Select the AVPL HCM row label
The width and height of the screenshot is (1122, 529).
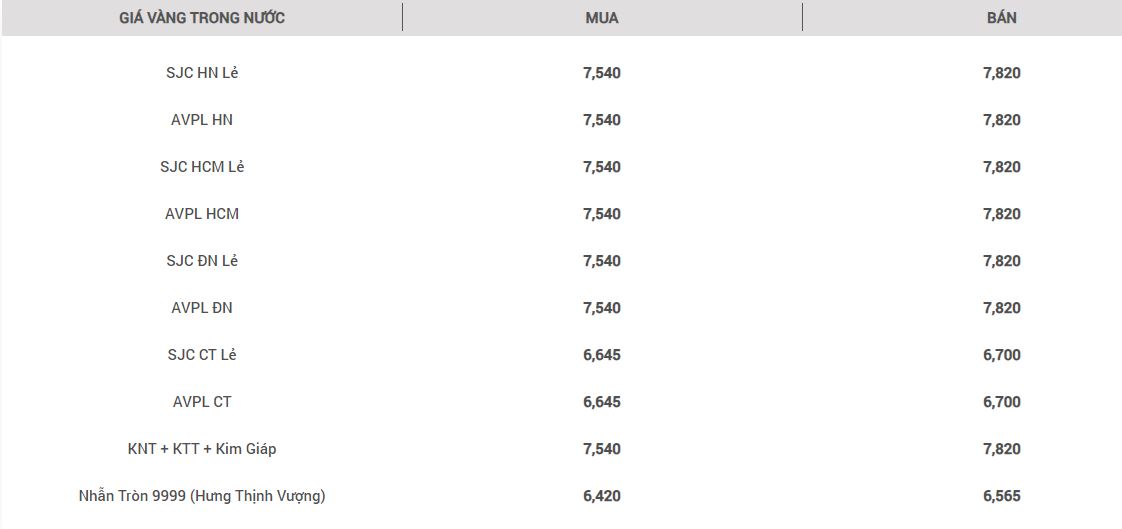(202, 214)
